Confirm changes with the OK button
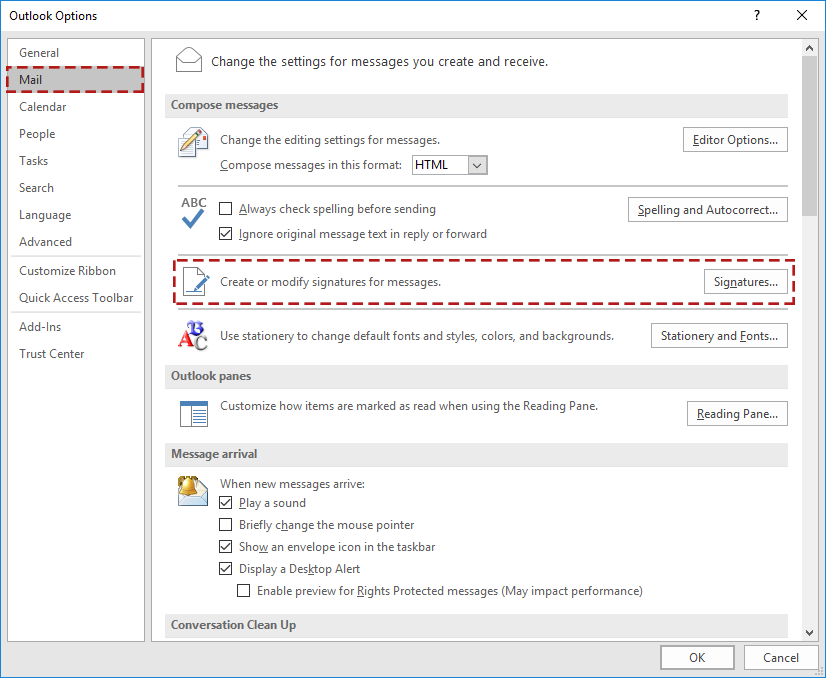This screenshot has height=678, width=826. tap(697, 657)
